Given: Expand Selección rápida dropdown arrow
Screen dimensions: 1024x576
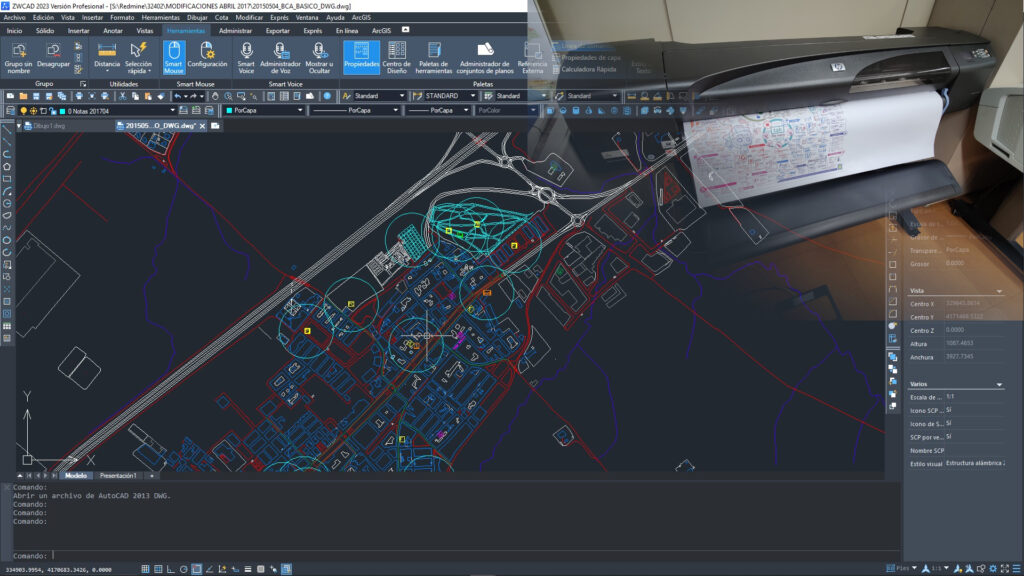Looking at the screenshot, I should point(149,71).
